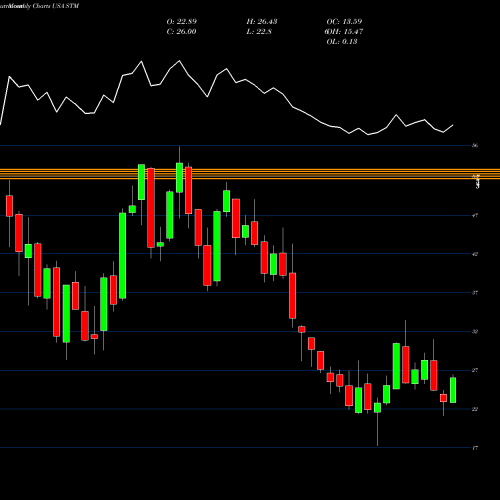This screenshot has height=500, width=500.
Task: Click the white indicator line's final point
Action: tap(453, 125)
